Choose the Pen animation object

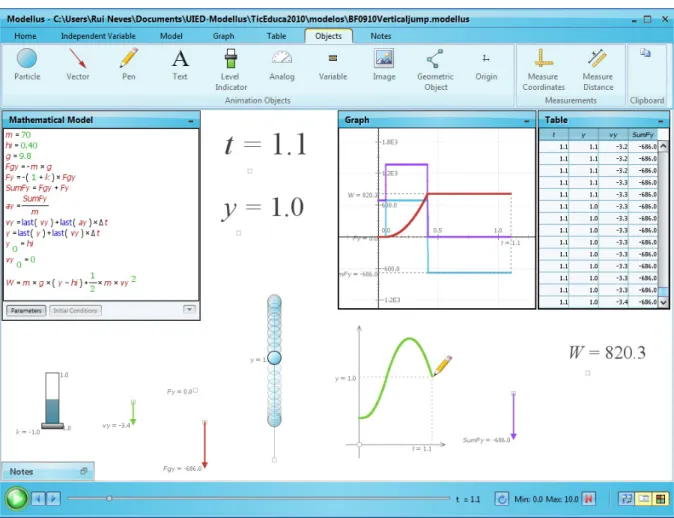click(x=129, y=64)
